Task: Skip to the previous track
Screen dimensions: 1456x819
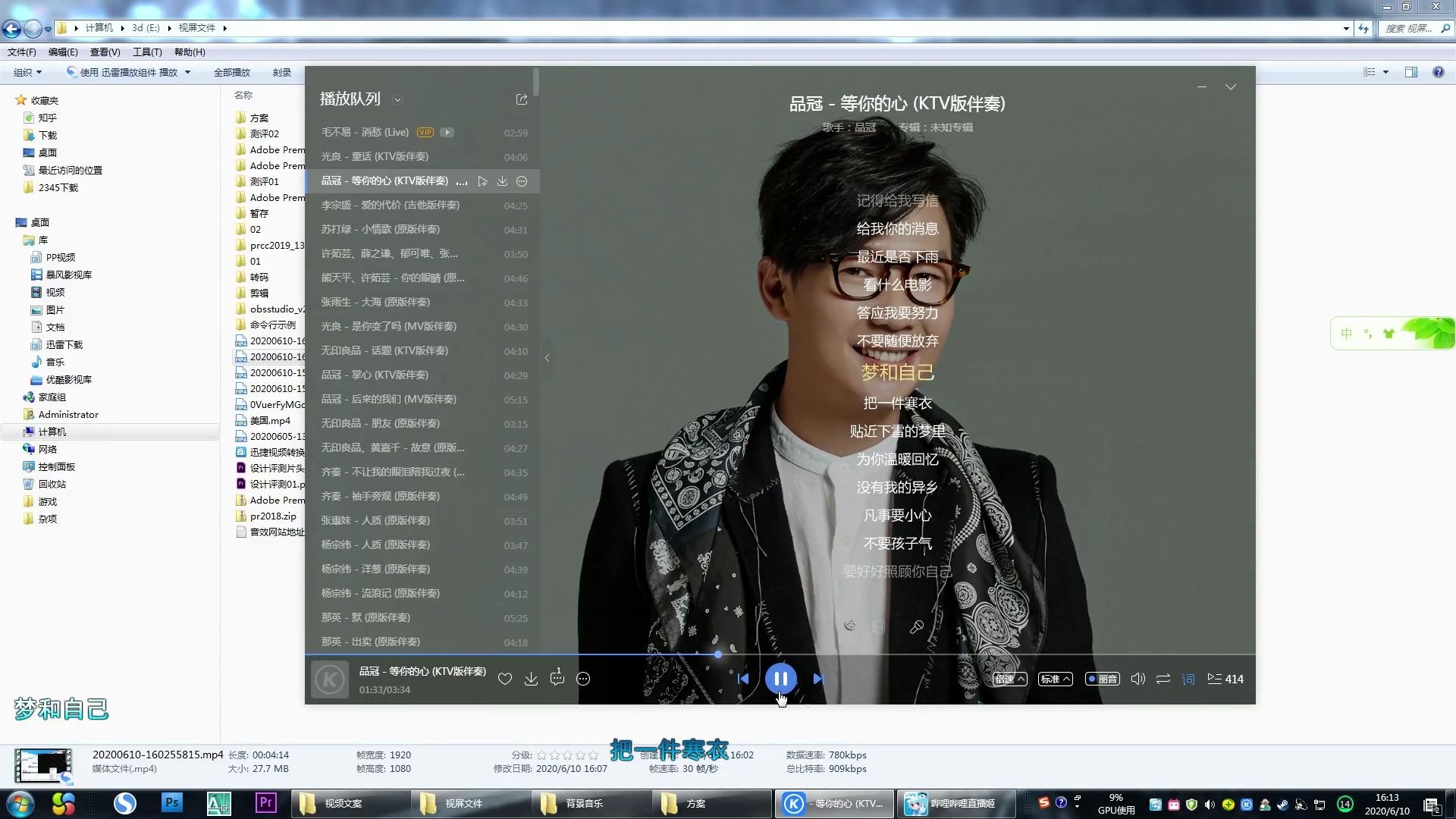Action: pyautogui.click(x=743, y=679)
